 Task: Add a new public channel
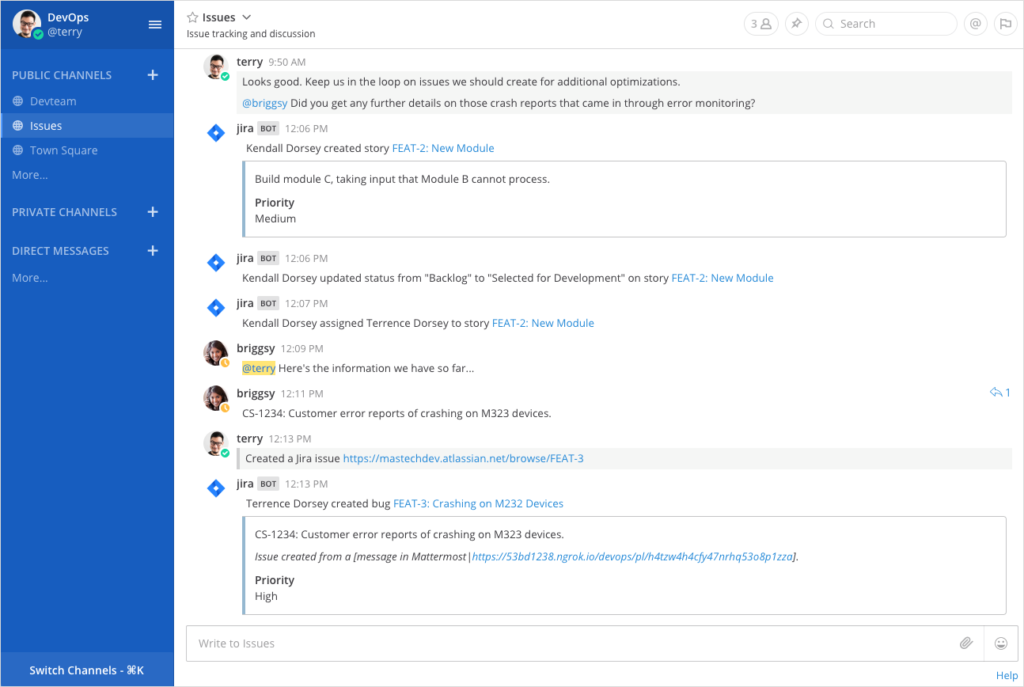pyautogui.click(x=153, y=75)
